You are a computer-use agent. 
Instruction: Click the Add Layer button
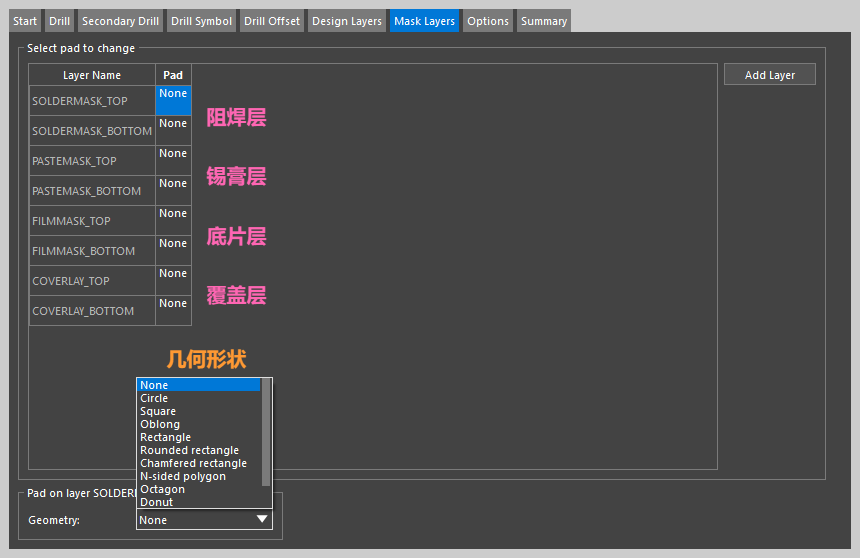(x=769, y=75)
